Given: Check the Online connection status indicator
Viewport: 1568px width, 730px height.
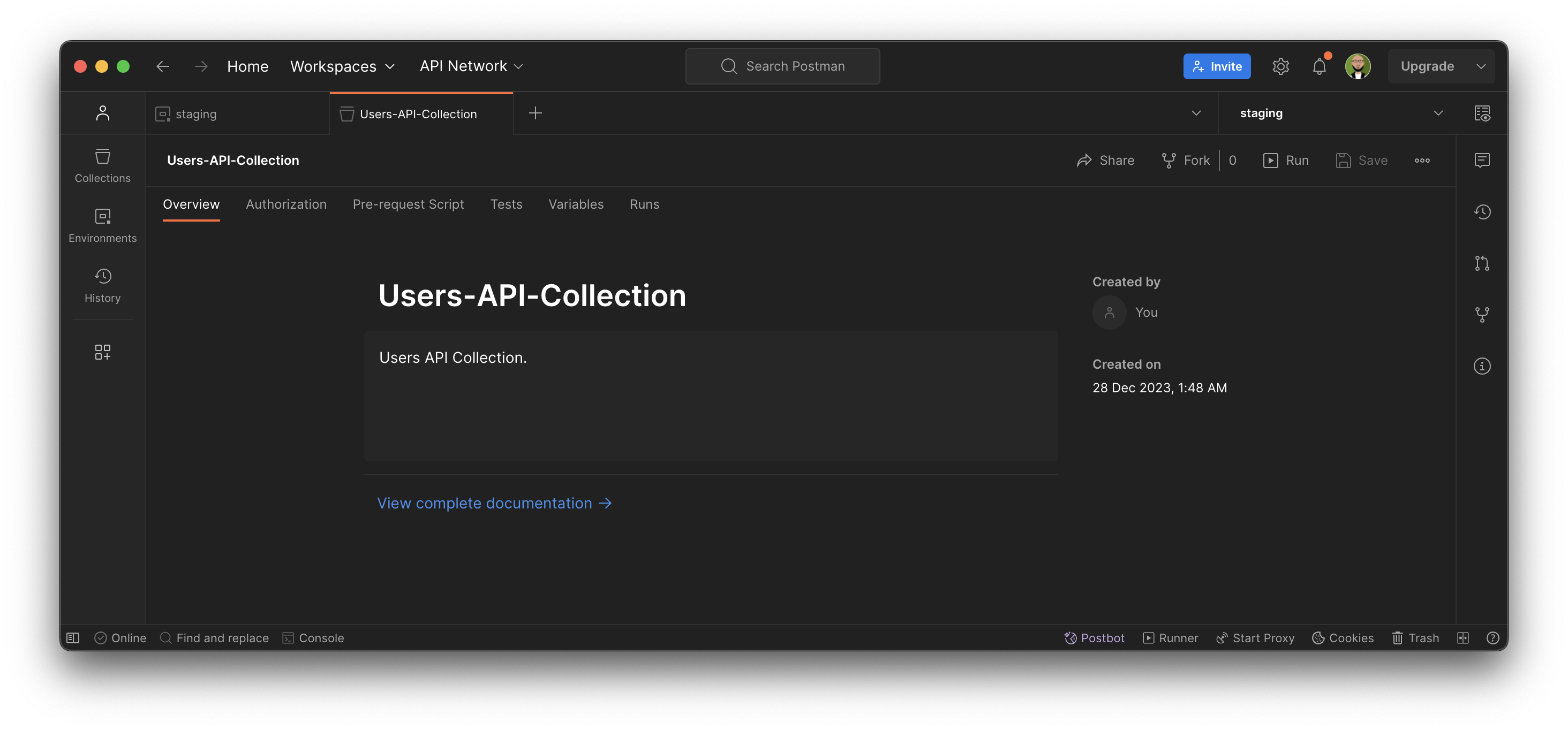Looking at the screenshot, I should pyautogui.click(x=120, y=637).
